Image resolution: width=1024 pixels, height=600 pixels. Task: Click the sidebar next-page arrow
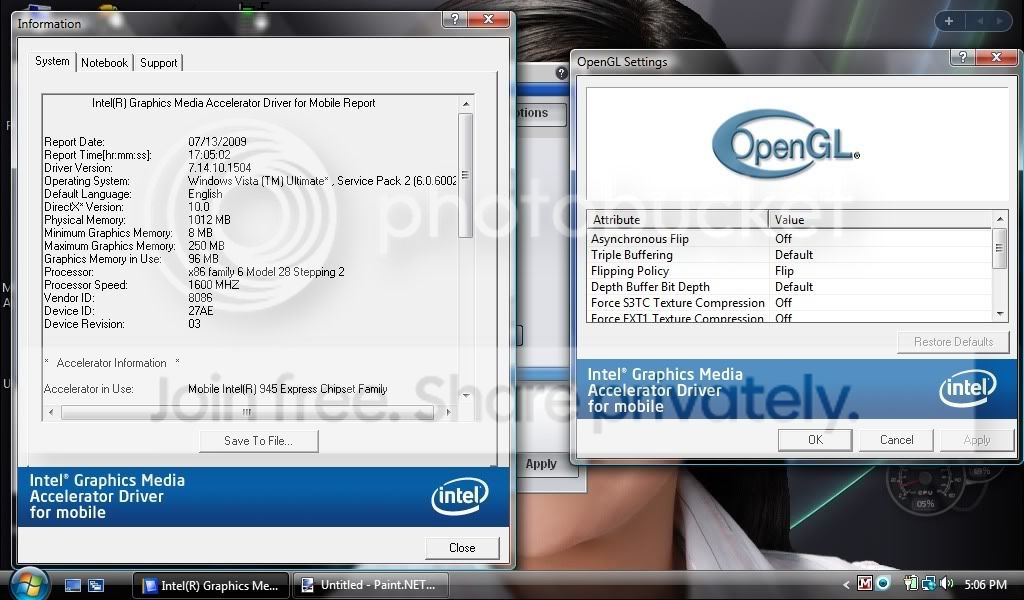[x=1000, y=21]
